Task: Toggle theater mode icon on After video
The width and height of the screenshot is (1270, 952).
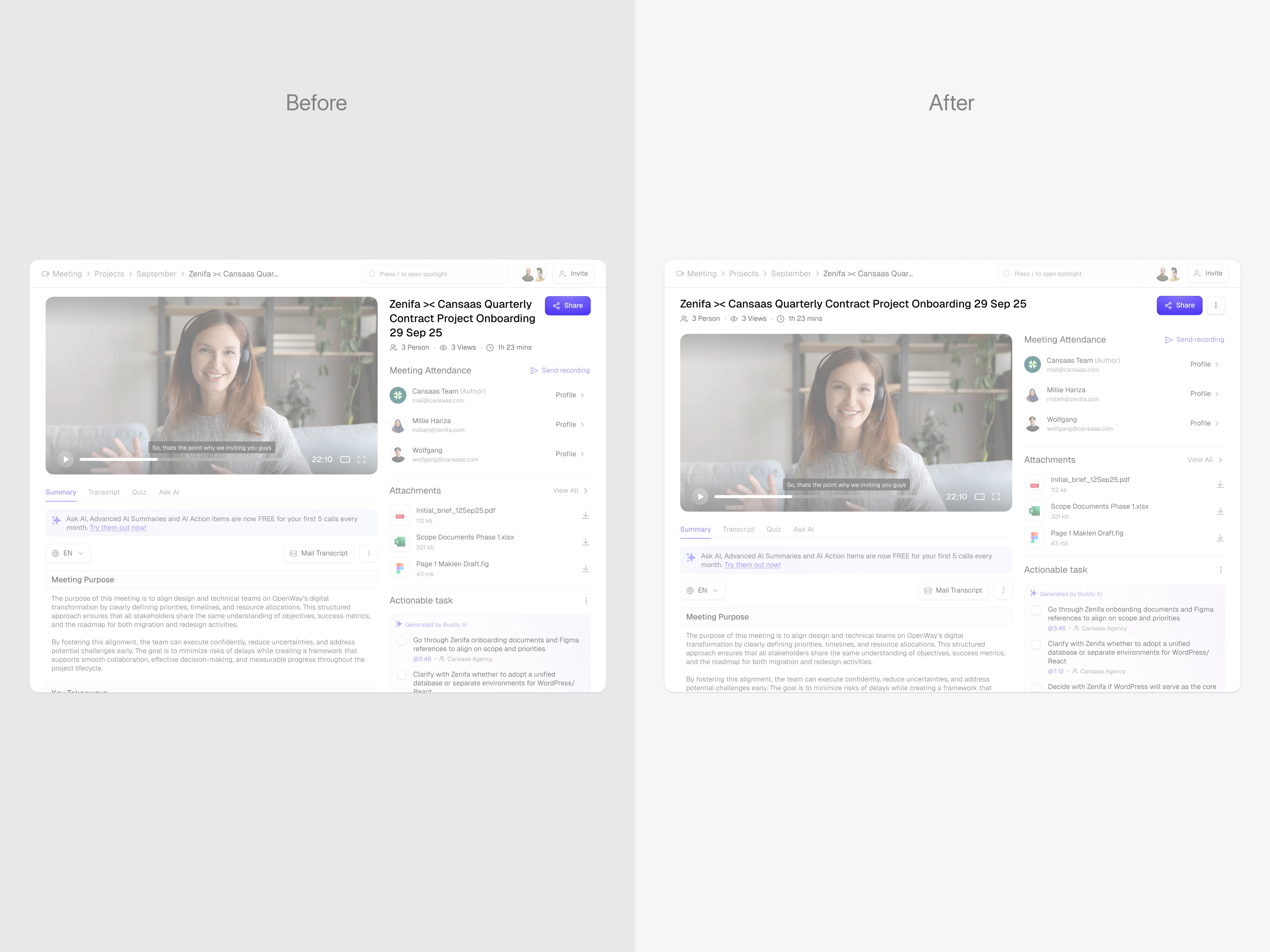Action: pos(979,496)
